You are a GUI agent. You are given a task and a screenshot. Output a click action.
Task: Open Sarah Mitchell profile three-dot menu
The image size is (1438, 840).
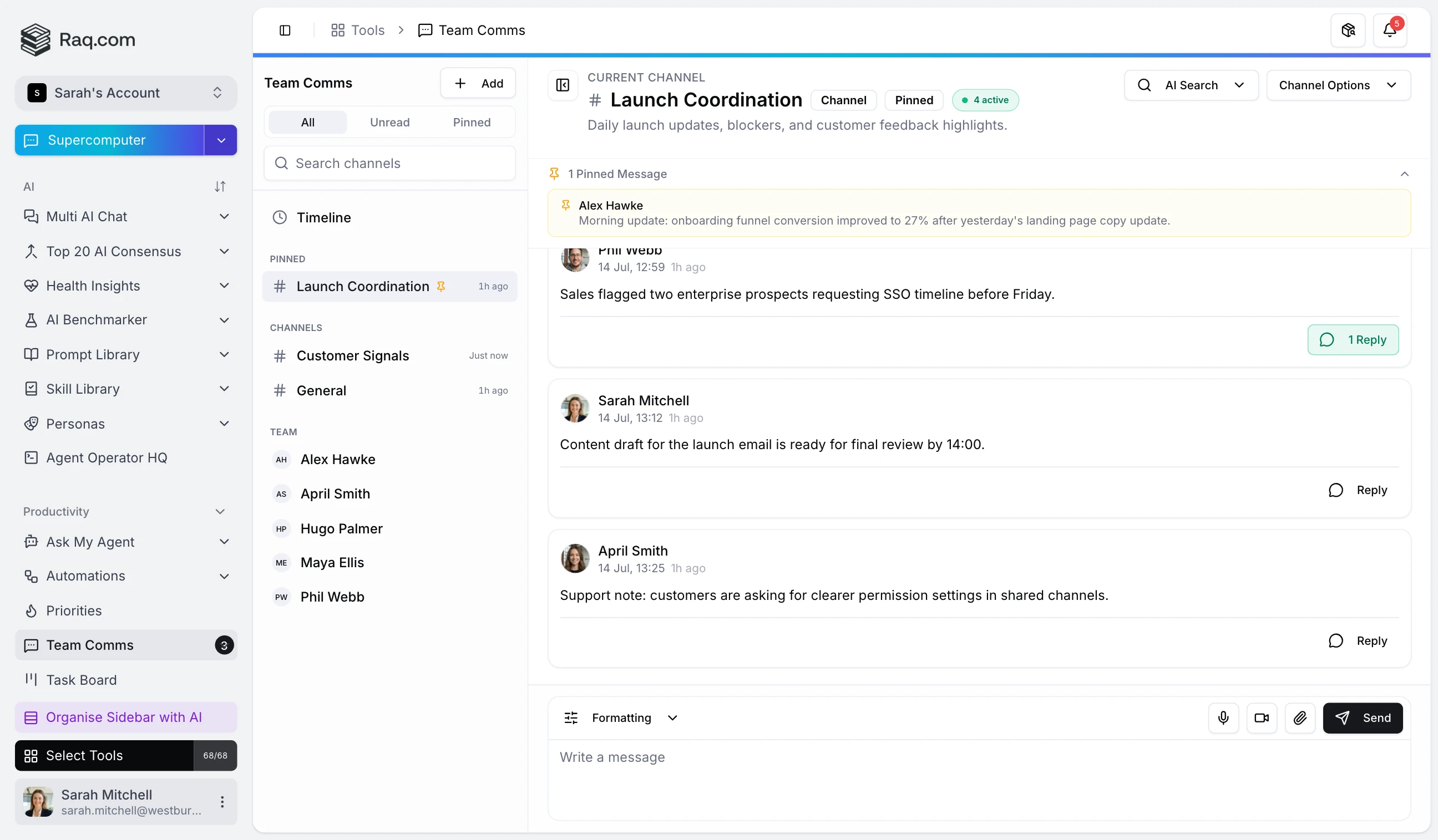[222, 801]
